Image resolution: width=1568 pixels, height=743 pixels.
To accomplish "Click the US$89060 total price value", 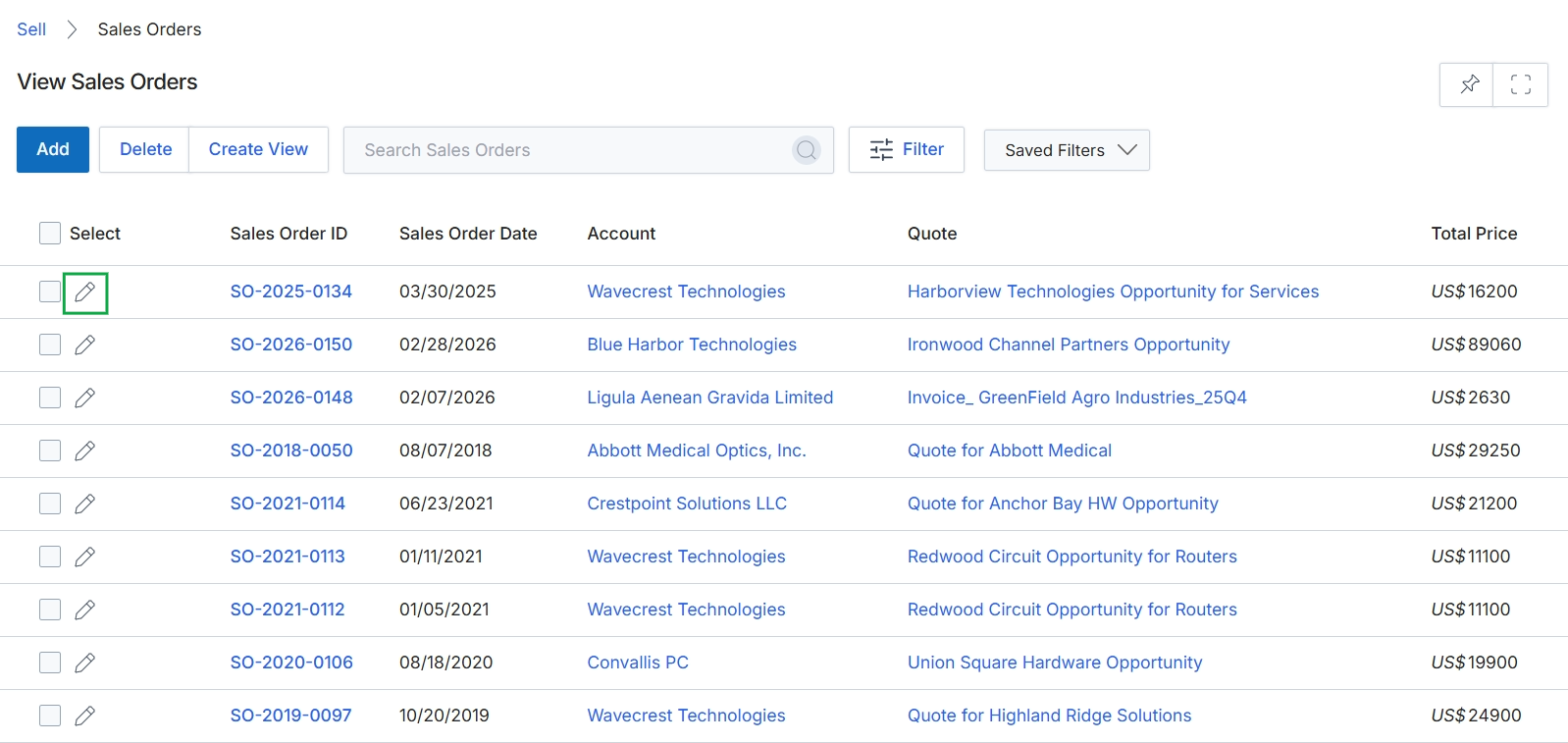I will [x=1476, y=345].
